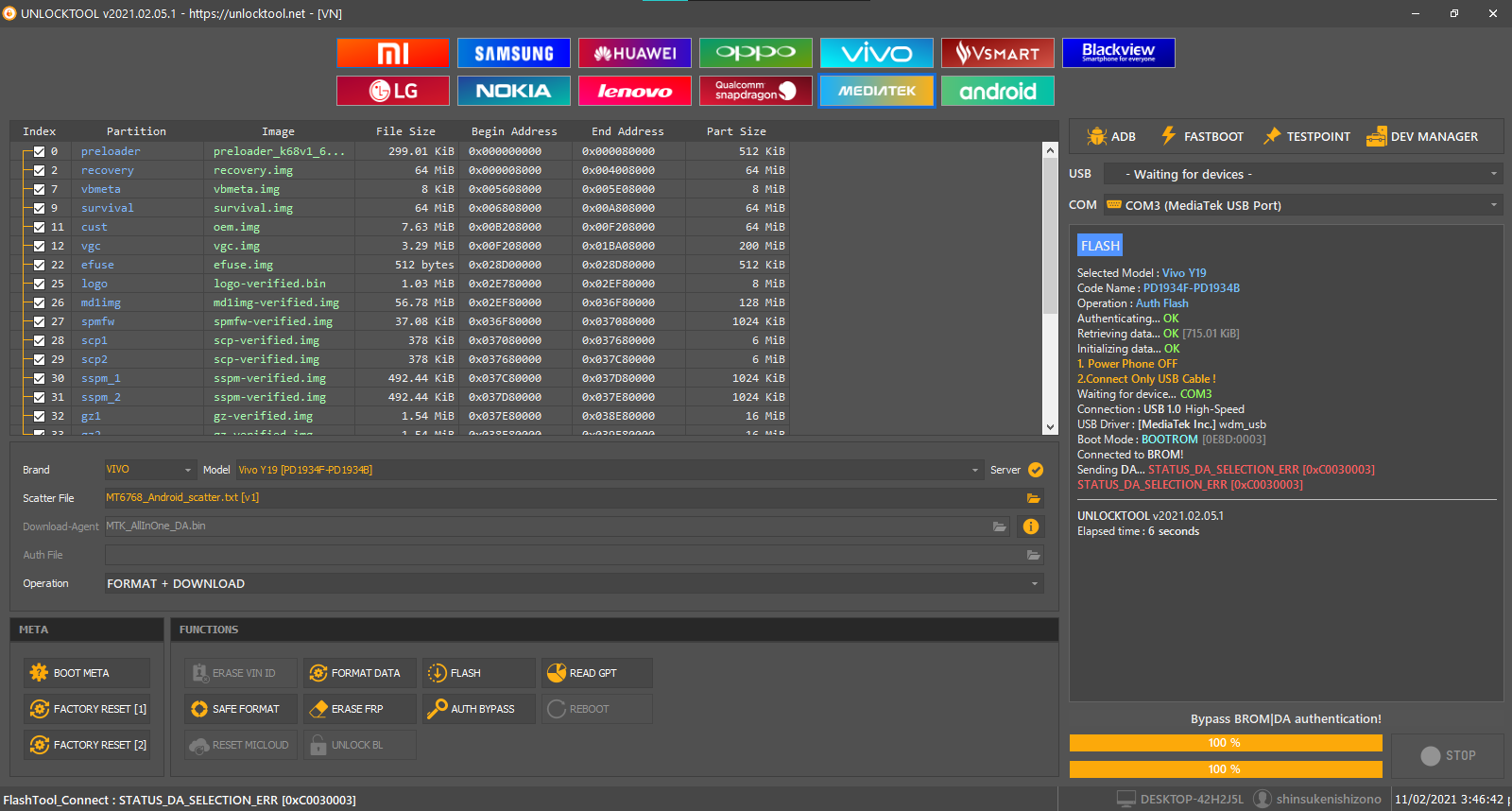Select the OPPO brand tile
The image size is (1512, 811).
(x=756, y=53)
